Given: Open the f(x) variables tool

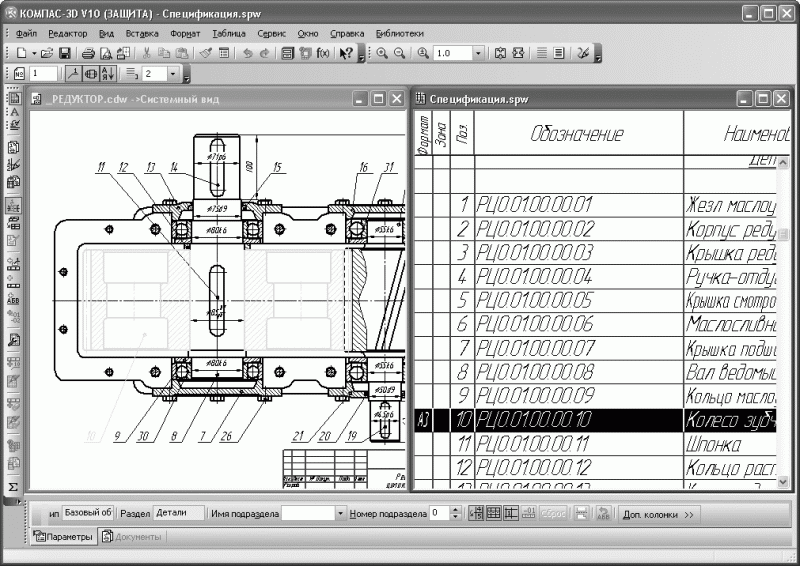Looking at the screenshot, I should (x=322, y=52).
